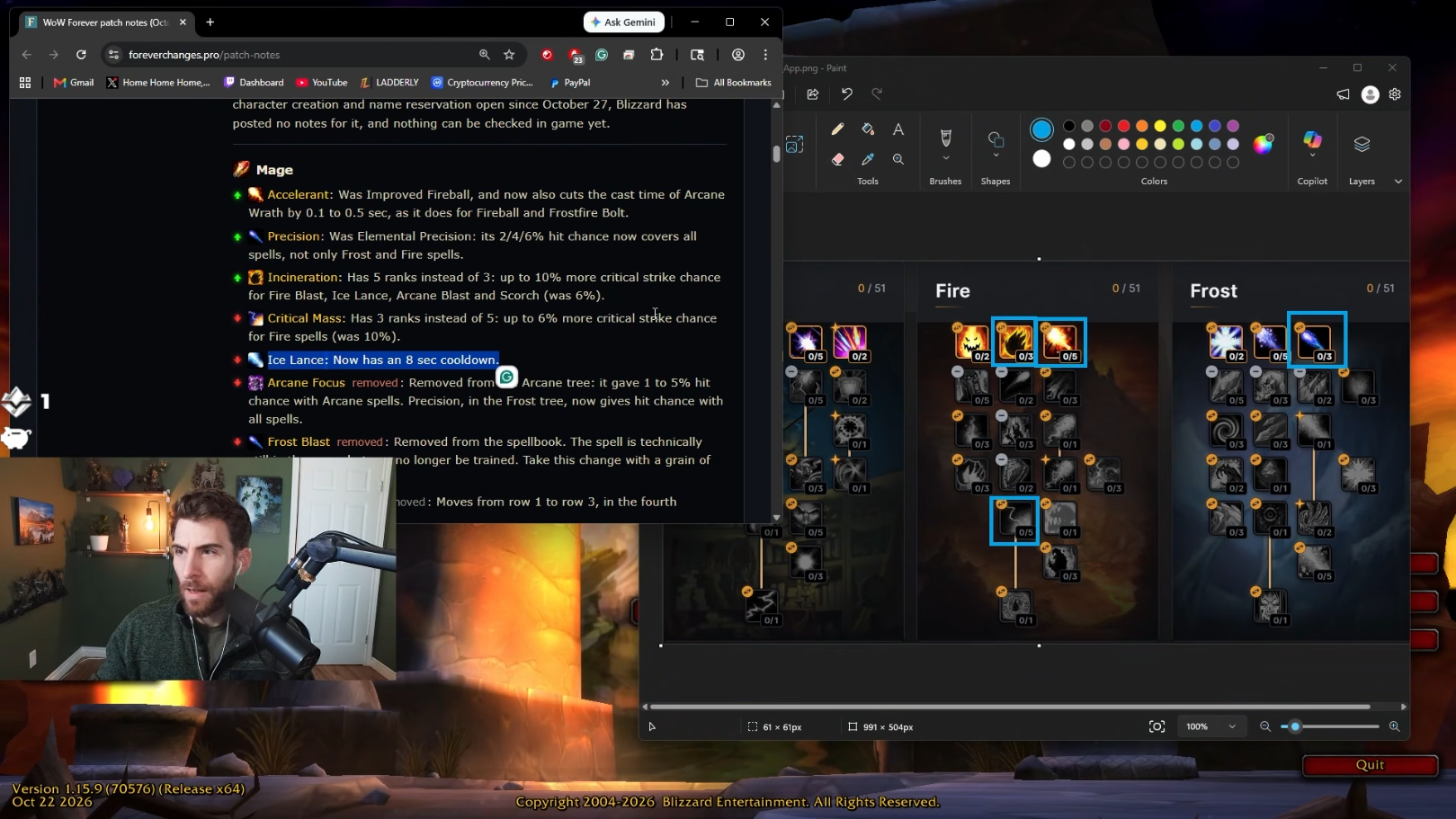Open the 100% zoom level dropdown in Paint

[1212, 726]
